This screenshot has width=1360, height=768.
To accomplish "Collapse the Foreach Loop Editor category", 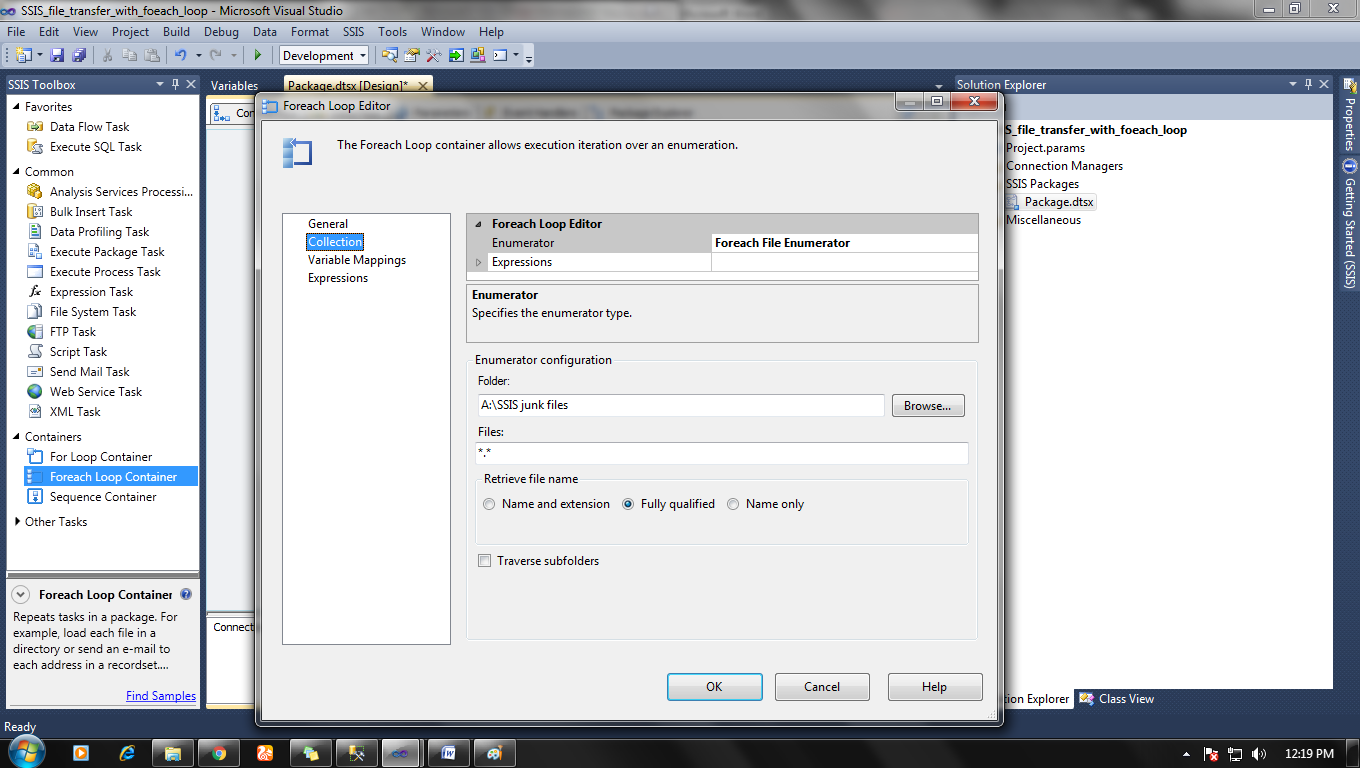I will [478, 224].
